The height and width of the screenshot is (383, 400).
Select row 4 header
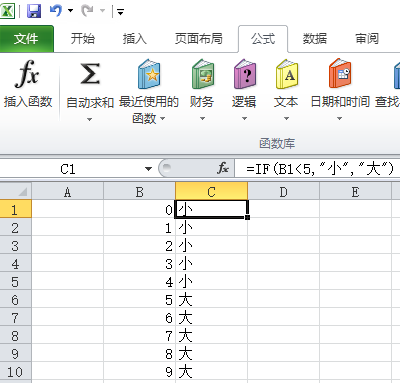click(16, 264)
